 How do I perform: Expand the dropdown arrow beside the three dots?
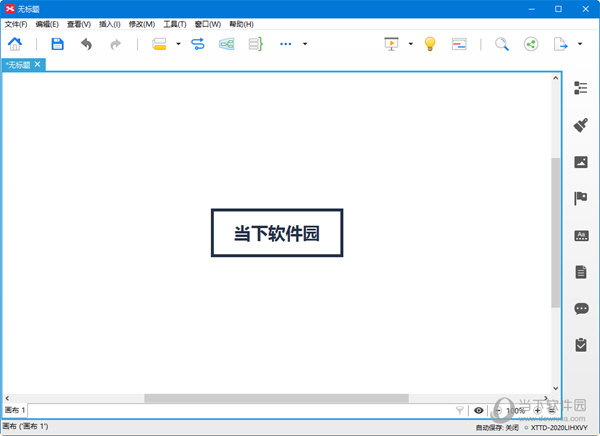click(x=305, y=44)
